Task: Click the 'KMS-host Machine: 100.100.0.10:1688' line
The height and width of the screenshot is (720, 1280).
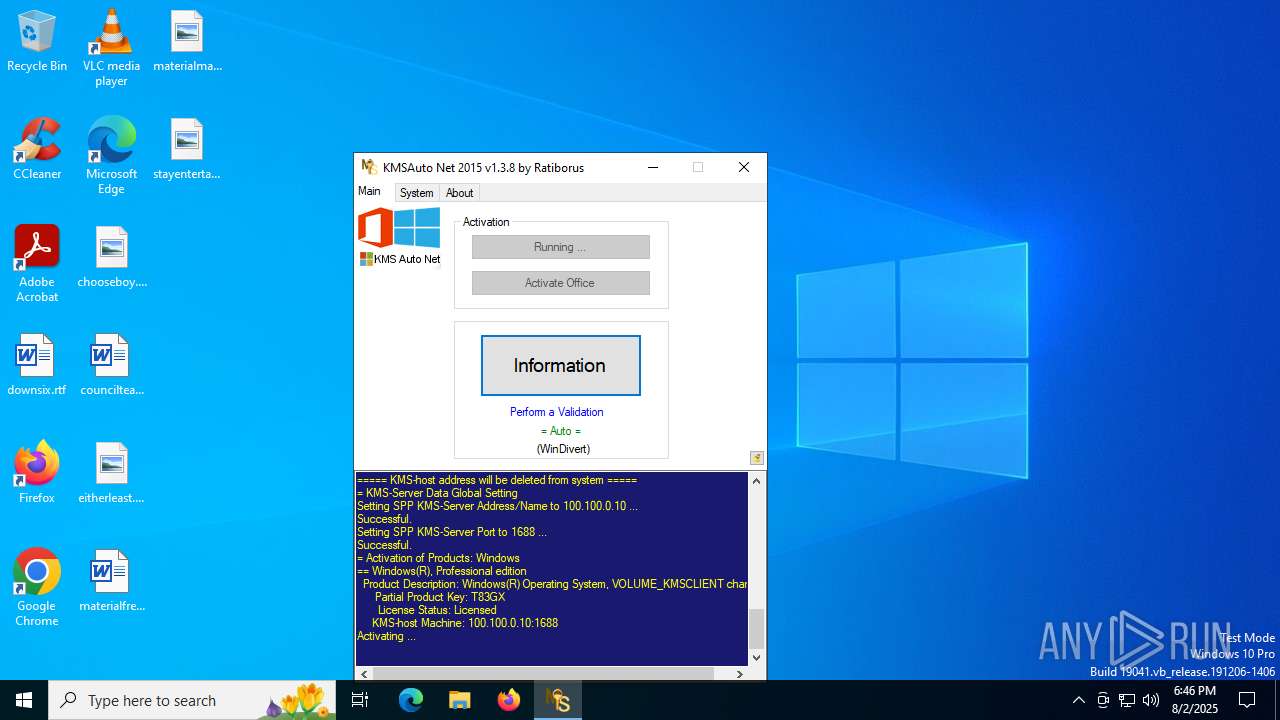Action: pos(465,623)
